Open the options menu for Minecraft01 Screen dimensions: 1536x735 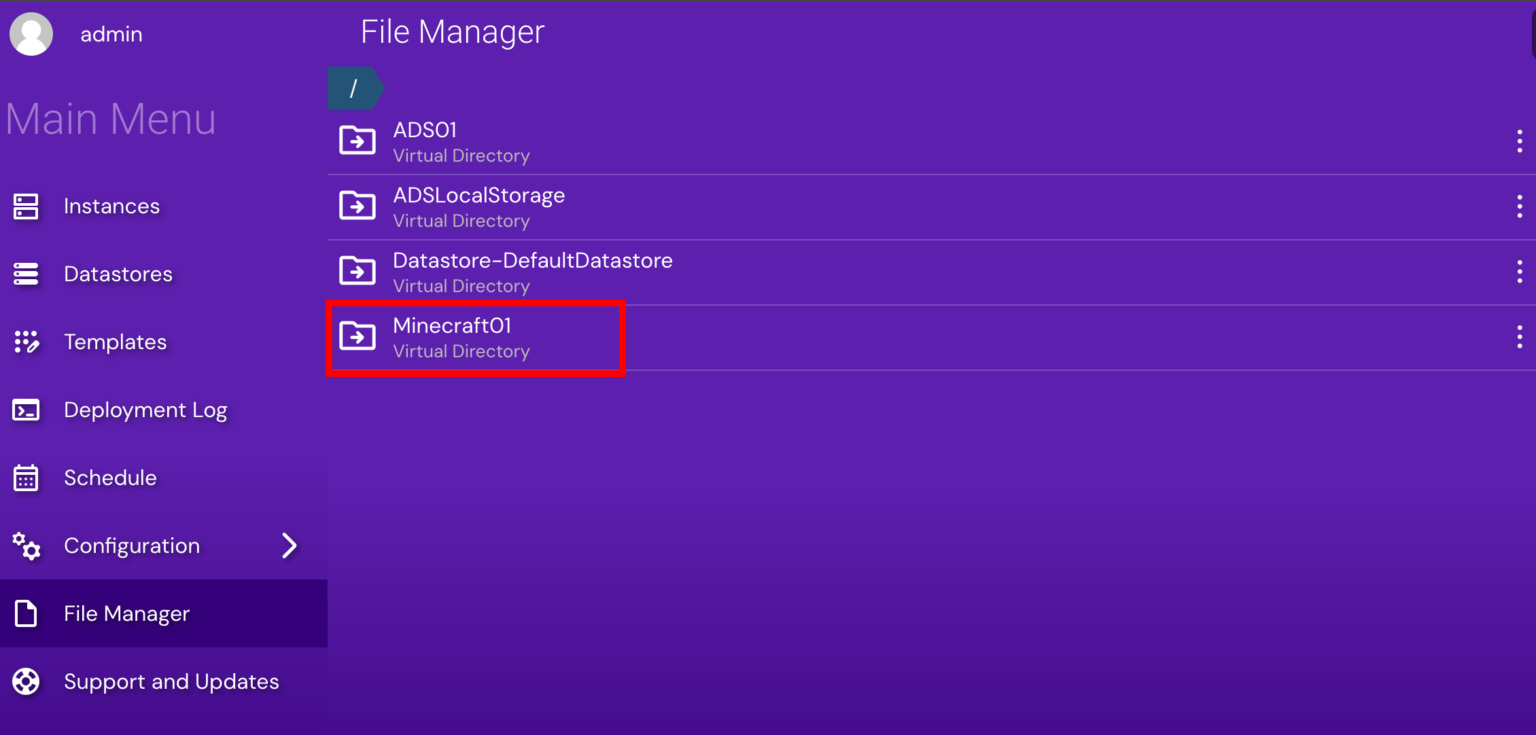pos(1519,336)
